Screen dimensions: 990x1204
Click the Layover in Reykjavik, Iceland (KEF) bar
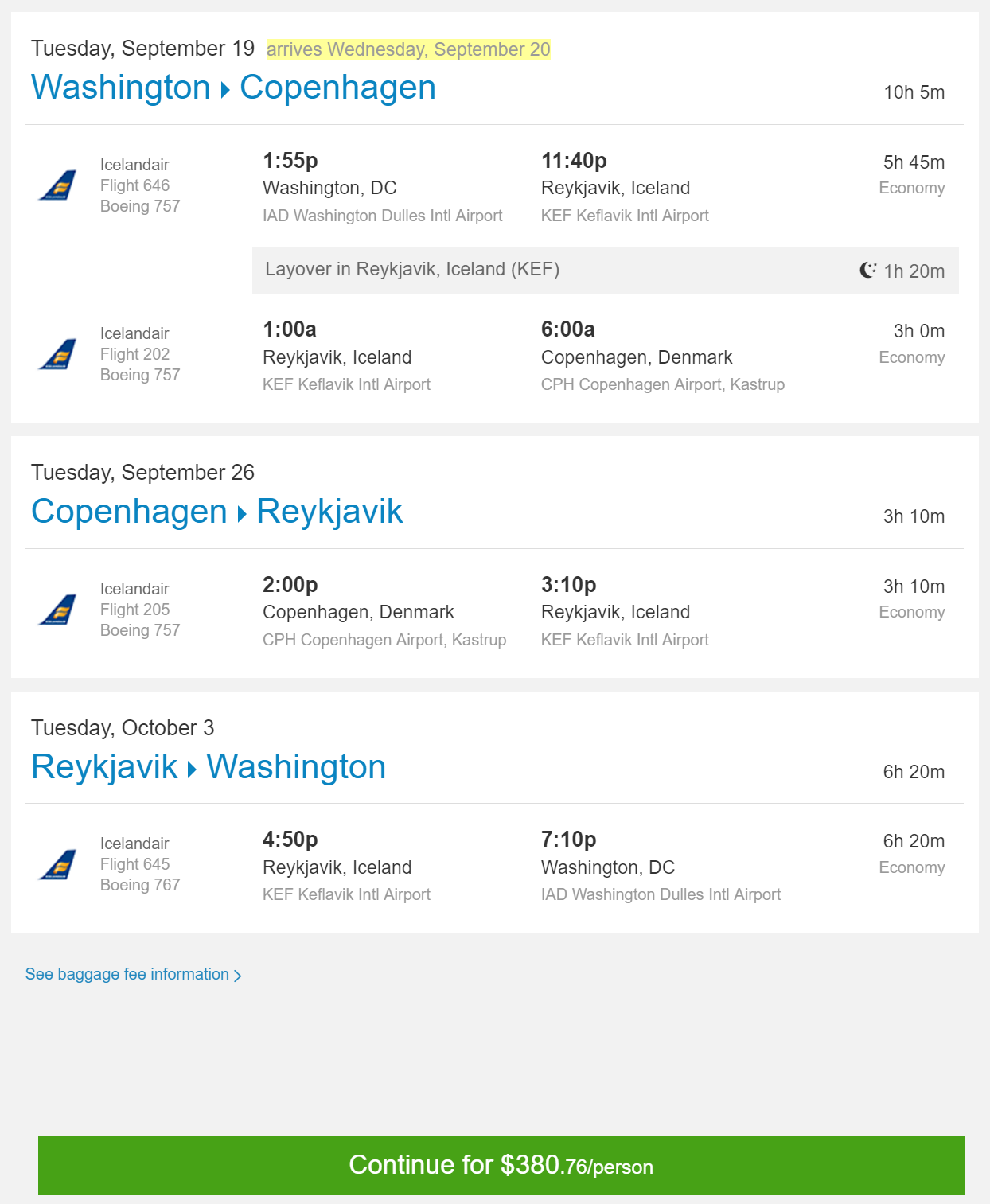pos(606,271)
